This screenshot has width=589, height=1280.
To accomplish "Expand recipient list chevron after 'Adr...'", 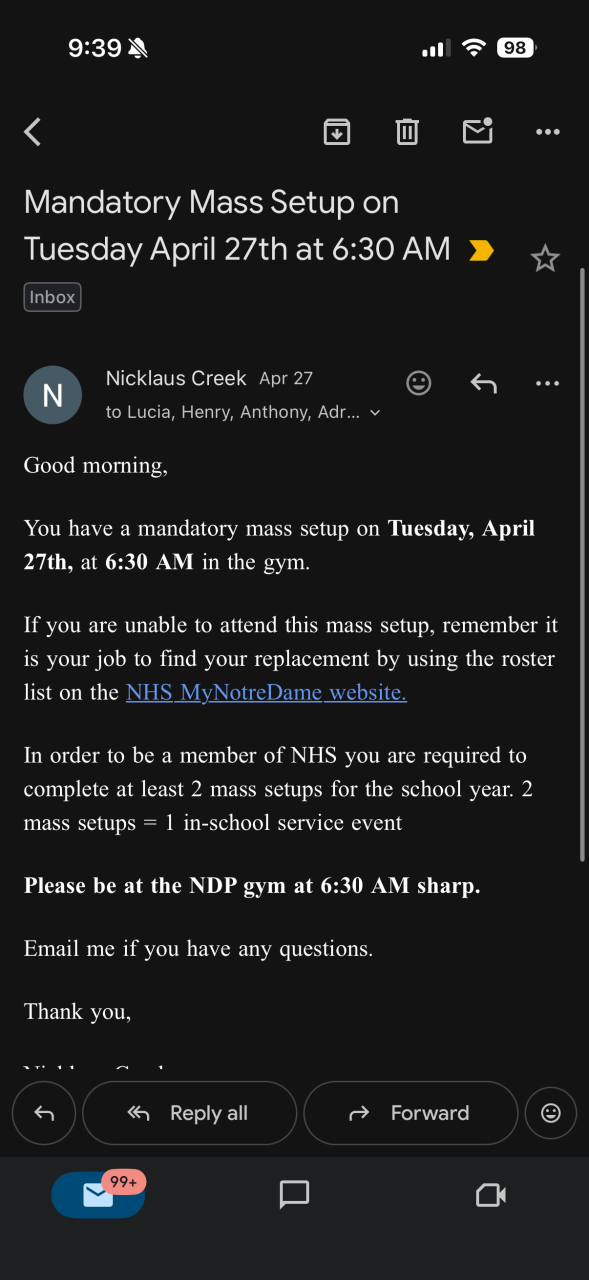I will [x=375, y=412].
